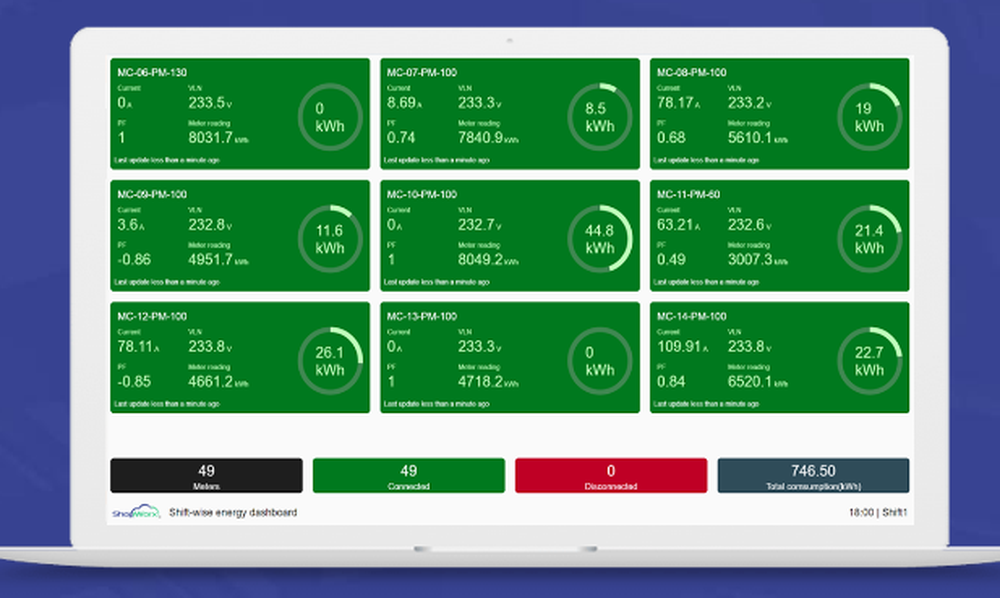Choose the 22.7 kWh gauge on MC-14-PM-100
This screenshot has width=1000, height=598.
pyautogui.click(x=869, y=360)
